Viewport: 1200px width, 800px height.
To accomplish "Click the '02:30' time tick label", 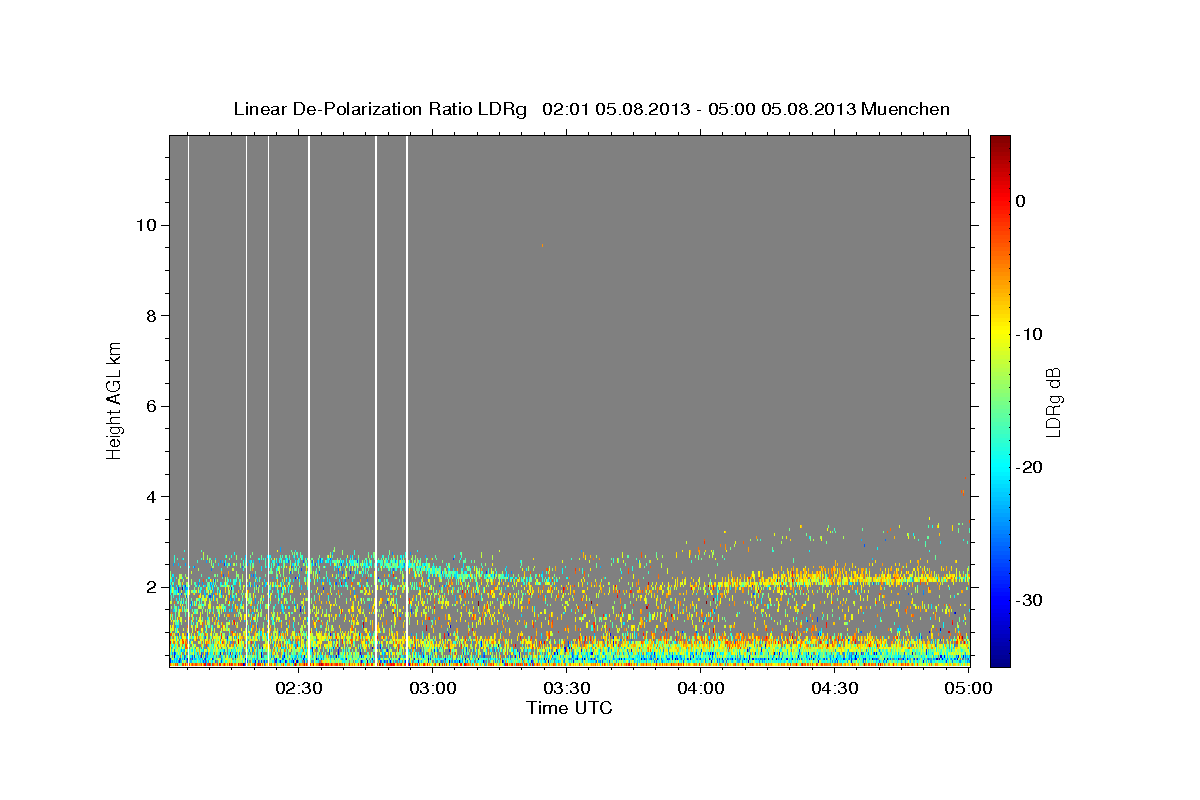I will [x=298, y=688].
